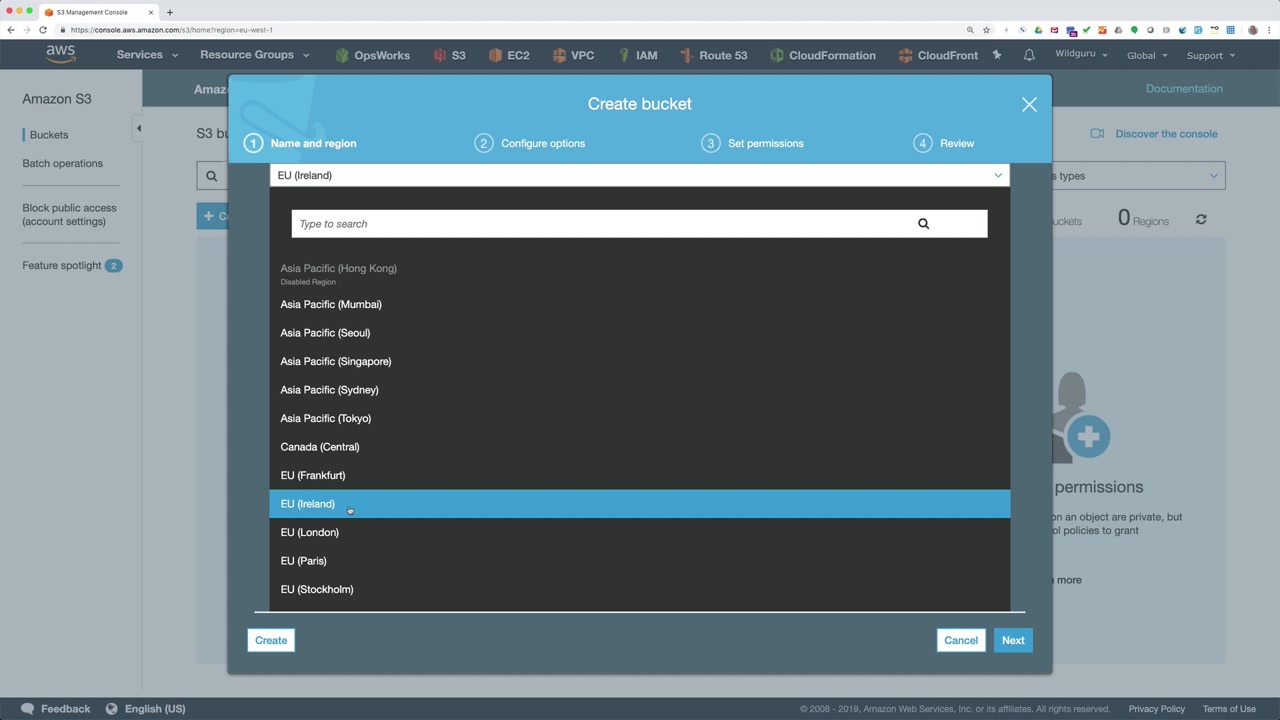Select the highlighted EU (Ireland) option
Image resolution: width=1280 pixels, height=720 pixels.
pos(639,504)
